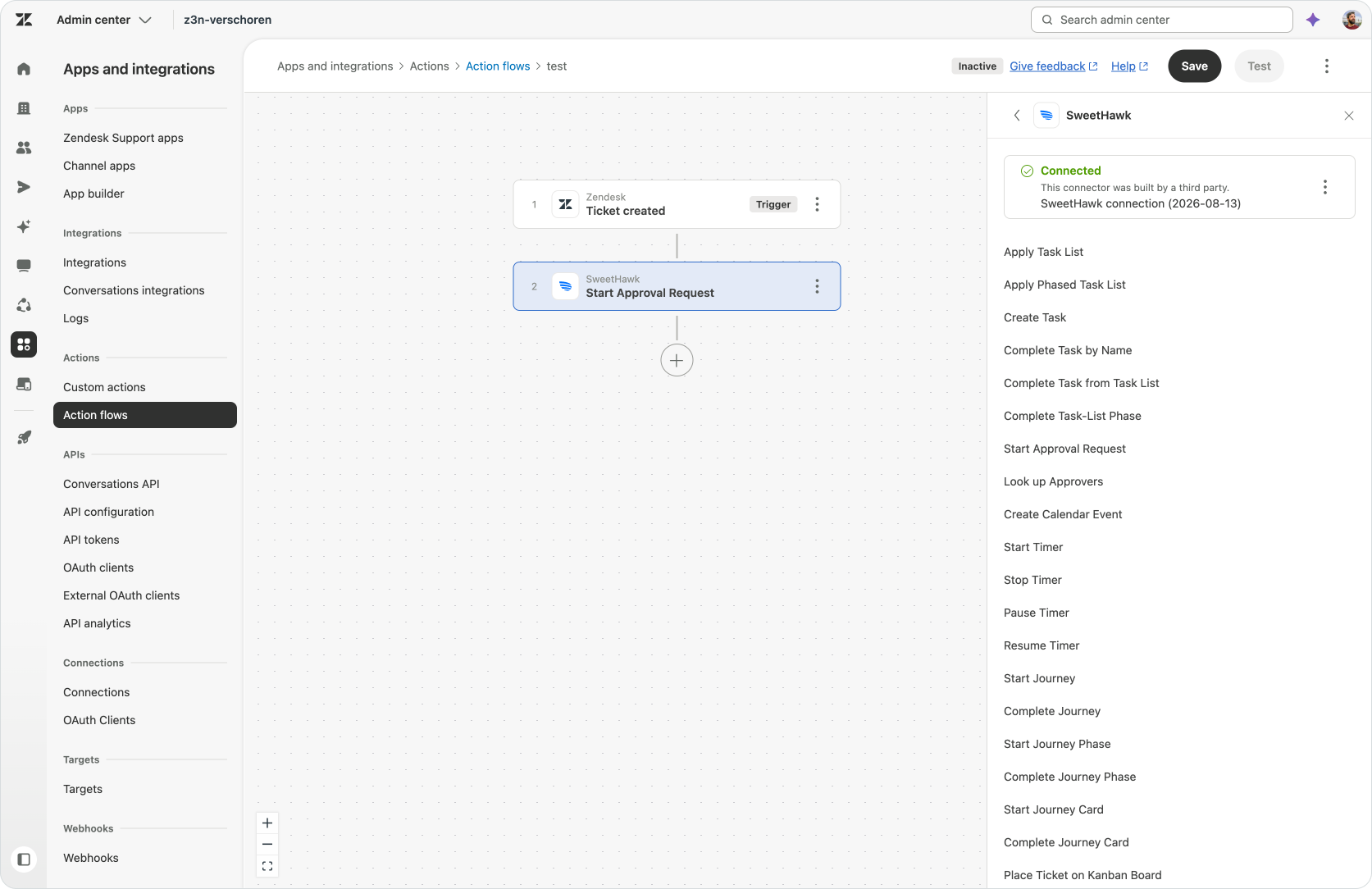Screen dimensions: 1372x889
Task: Click the Zendesk logo icon
Action: click(x=24, y=20)
